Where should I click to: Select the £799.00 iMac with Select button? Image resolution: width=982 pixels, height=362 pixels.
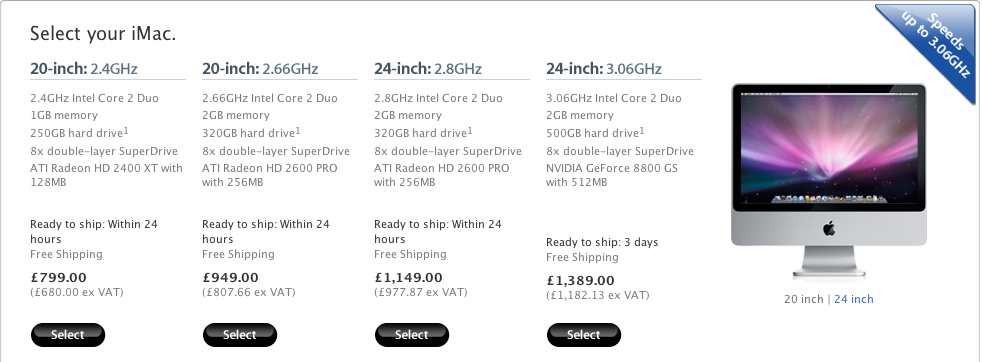click(x=68, y=335)
